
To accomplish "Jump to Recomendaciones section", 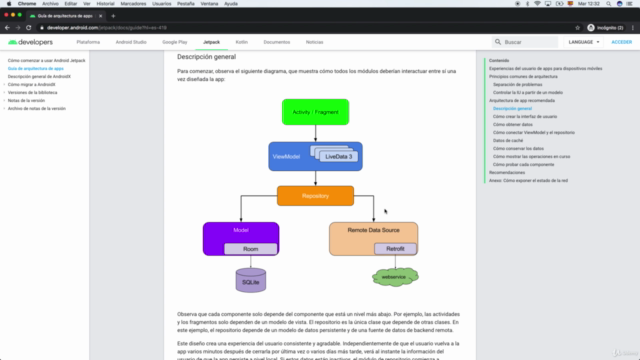I will 507,172.
